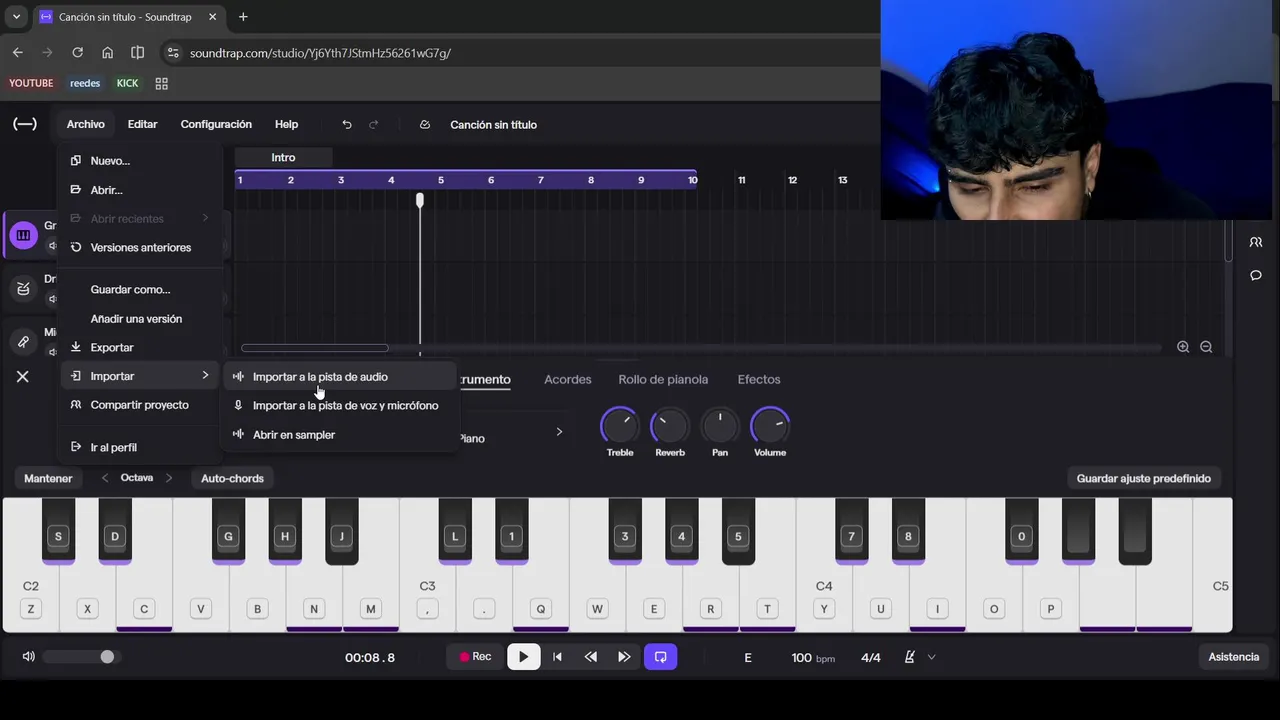Open the chat comments icon
Screen dimensions: 1280x720
1256,275
